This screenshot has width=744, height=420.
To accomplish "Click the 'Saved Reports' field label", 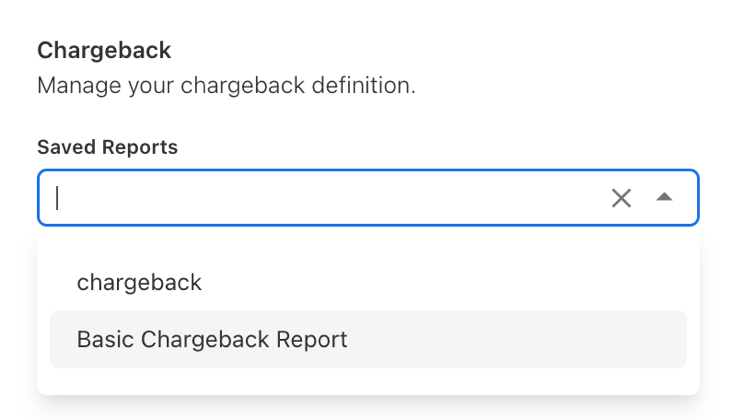I will click(x=107, y=148).
